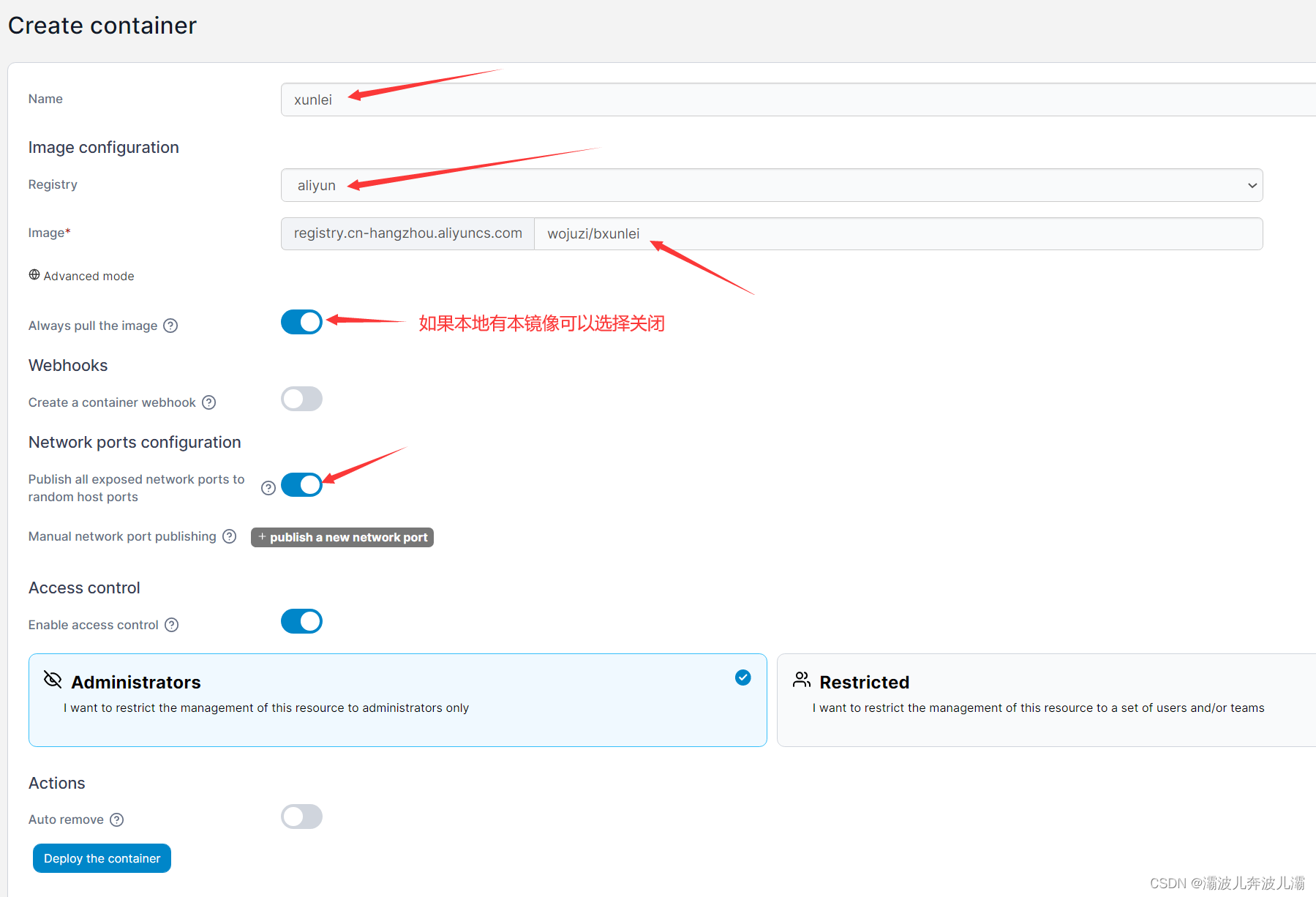Turn off Always pull the image toggle
The image size is (1316, 897).
coord(301,322)
